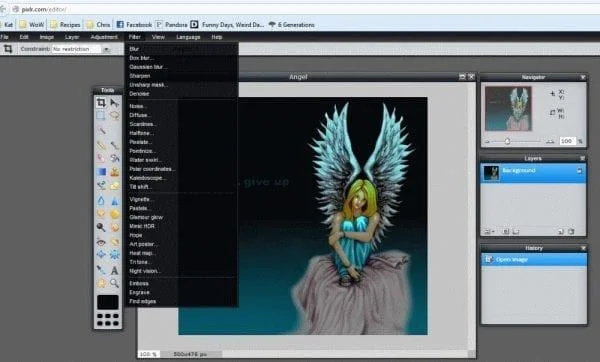Choose Emboss filter

coord(139,284)
